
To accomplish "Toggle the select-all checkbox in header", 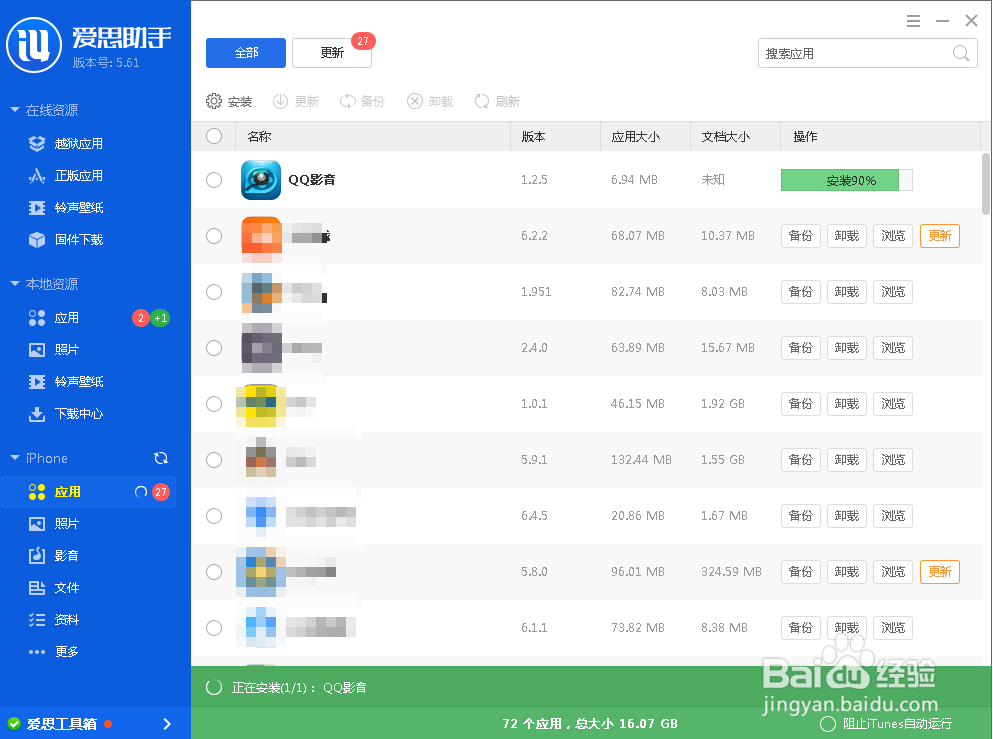I will pos(214,136).
